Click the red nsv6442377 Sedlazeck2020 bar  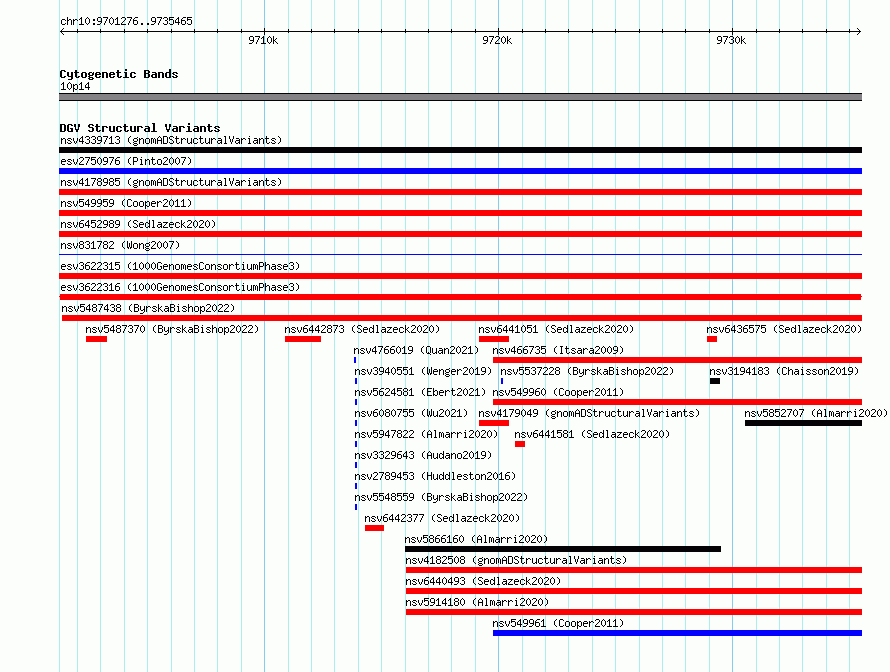(x=375, y=528)
